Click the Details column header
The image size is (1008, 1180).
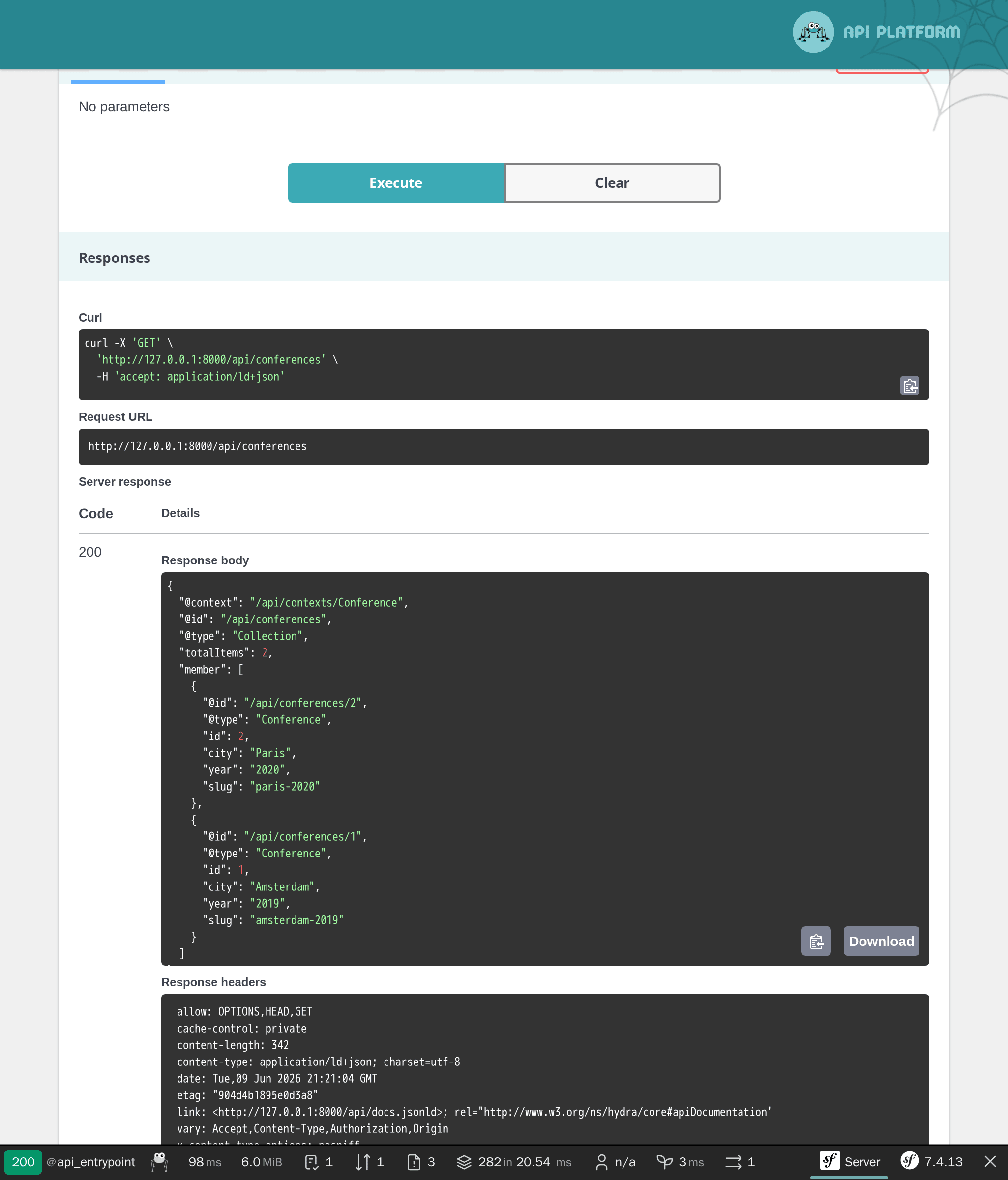point(180,513)
